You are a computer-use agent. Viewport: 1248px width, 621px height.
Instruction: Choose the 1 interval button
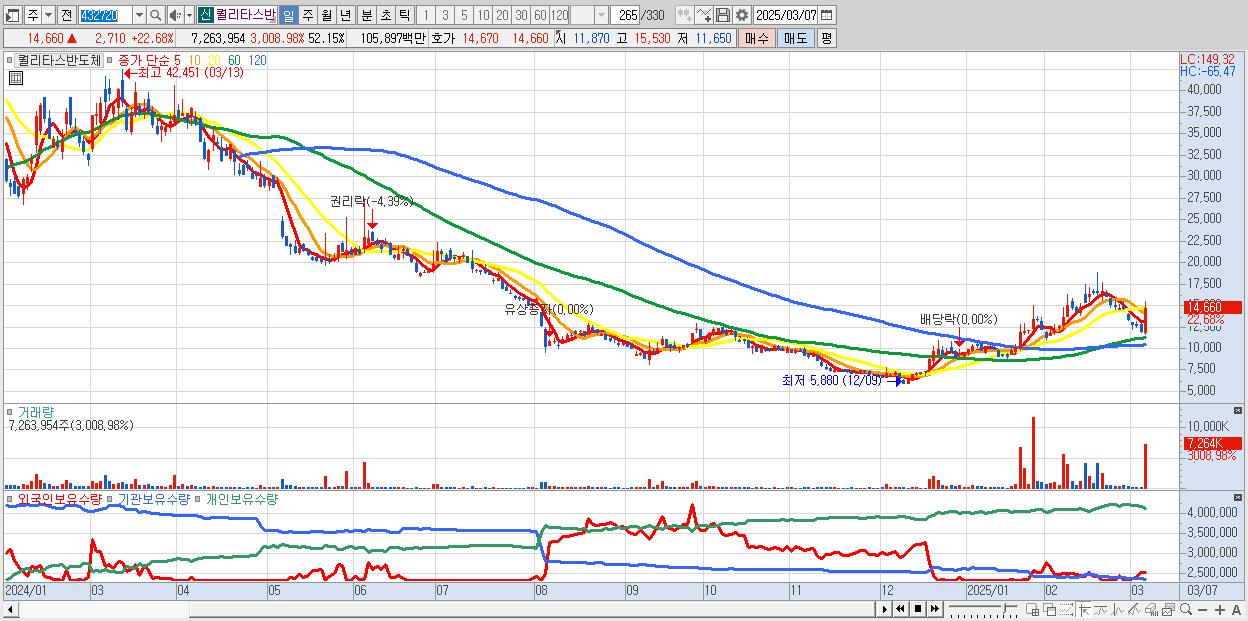[426, 15]
